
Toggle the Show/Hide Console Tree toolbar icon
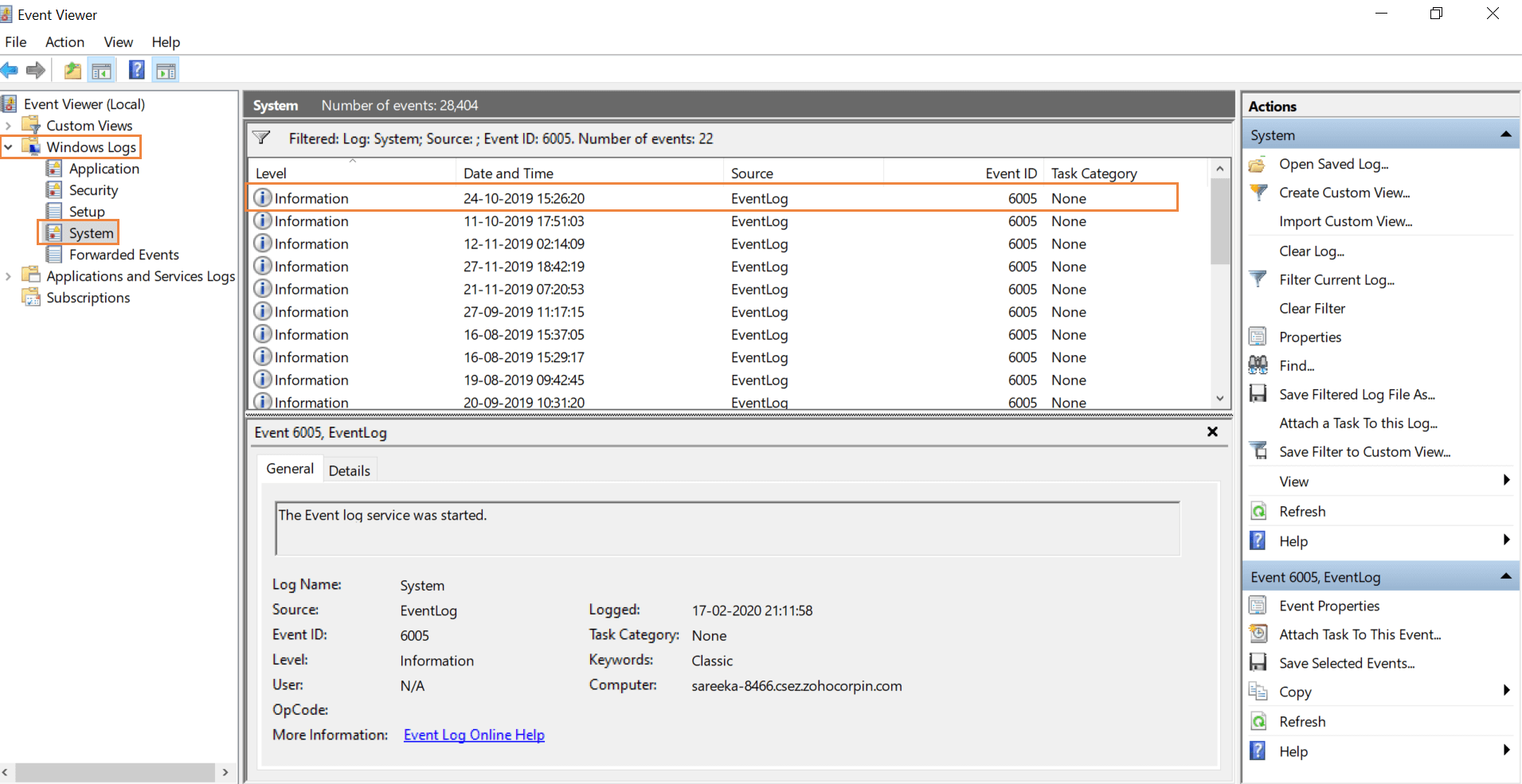102,70
